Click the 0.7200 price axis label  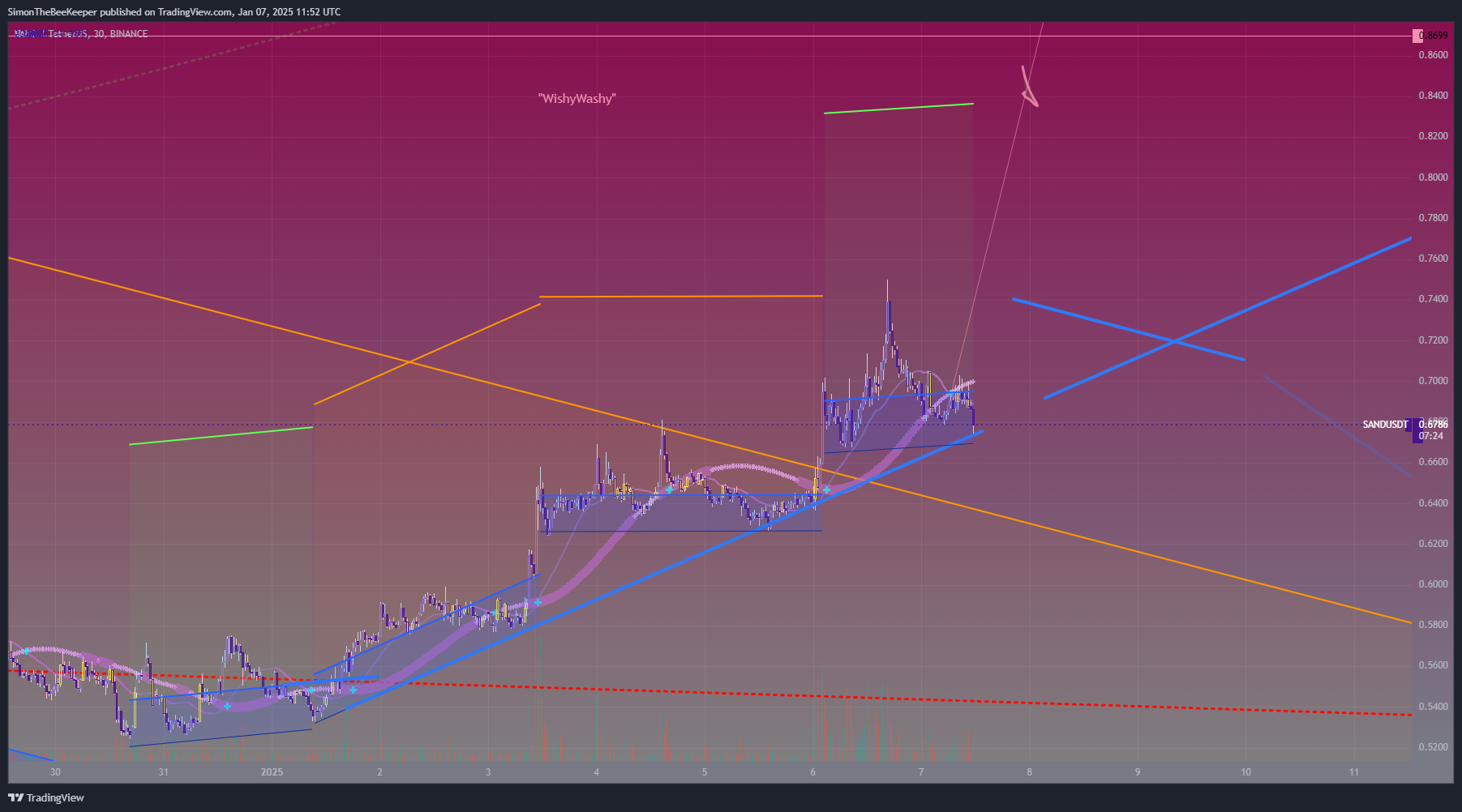1433,340
